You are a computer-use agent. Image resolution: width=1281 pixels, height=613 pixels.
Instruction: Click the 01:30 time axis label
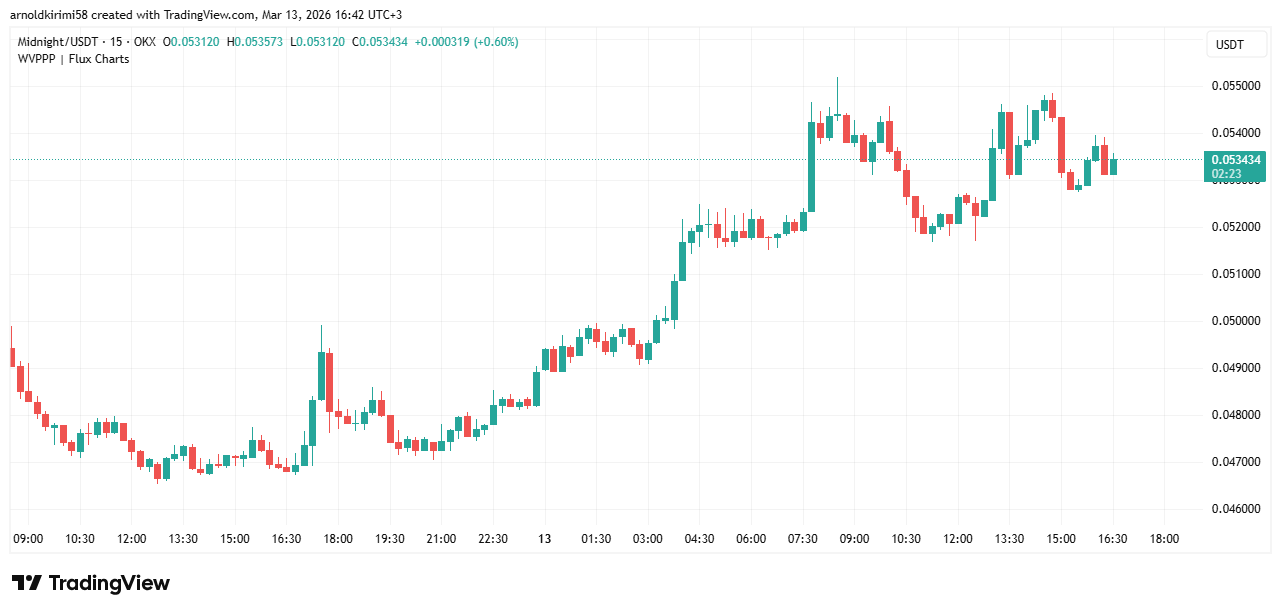point(596,539)
